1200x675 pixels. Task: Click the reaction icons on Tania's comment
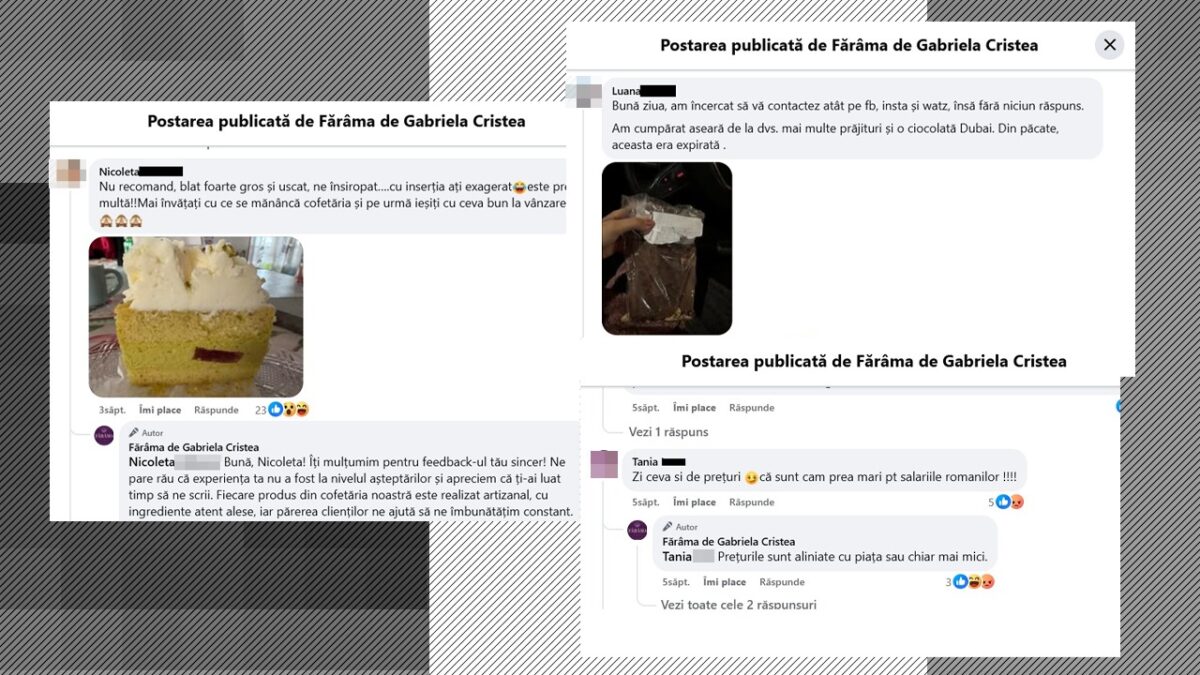pyautogui.click(x=1010, y=502)
